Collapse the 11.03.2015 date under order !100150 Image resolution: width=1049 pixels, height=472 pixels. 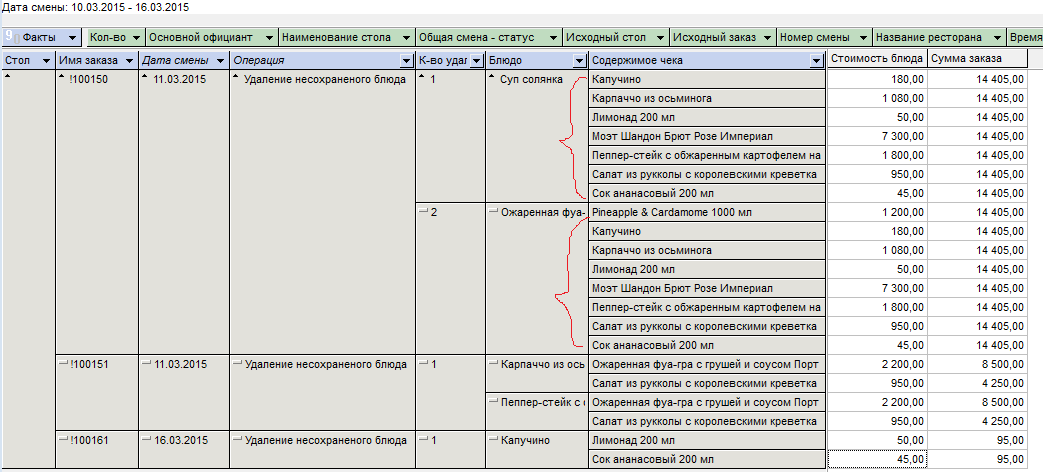[146, 79]
